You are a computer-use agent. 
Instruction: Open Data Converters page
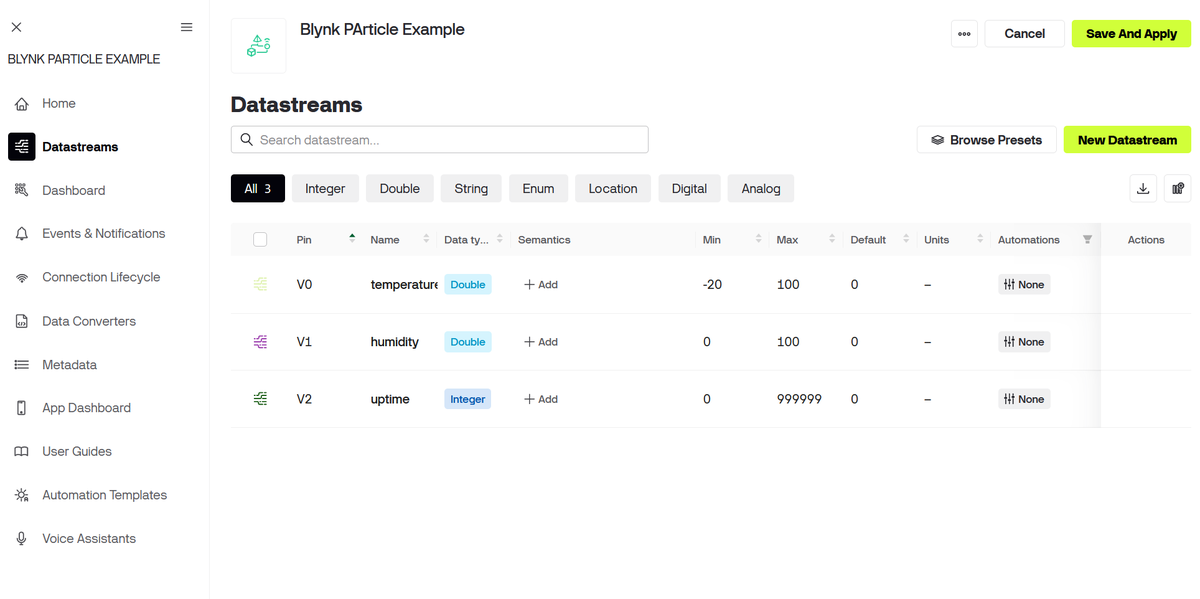click(89, 321)
